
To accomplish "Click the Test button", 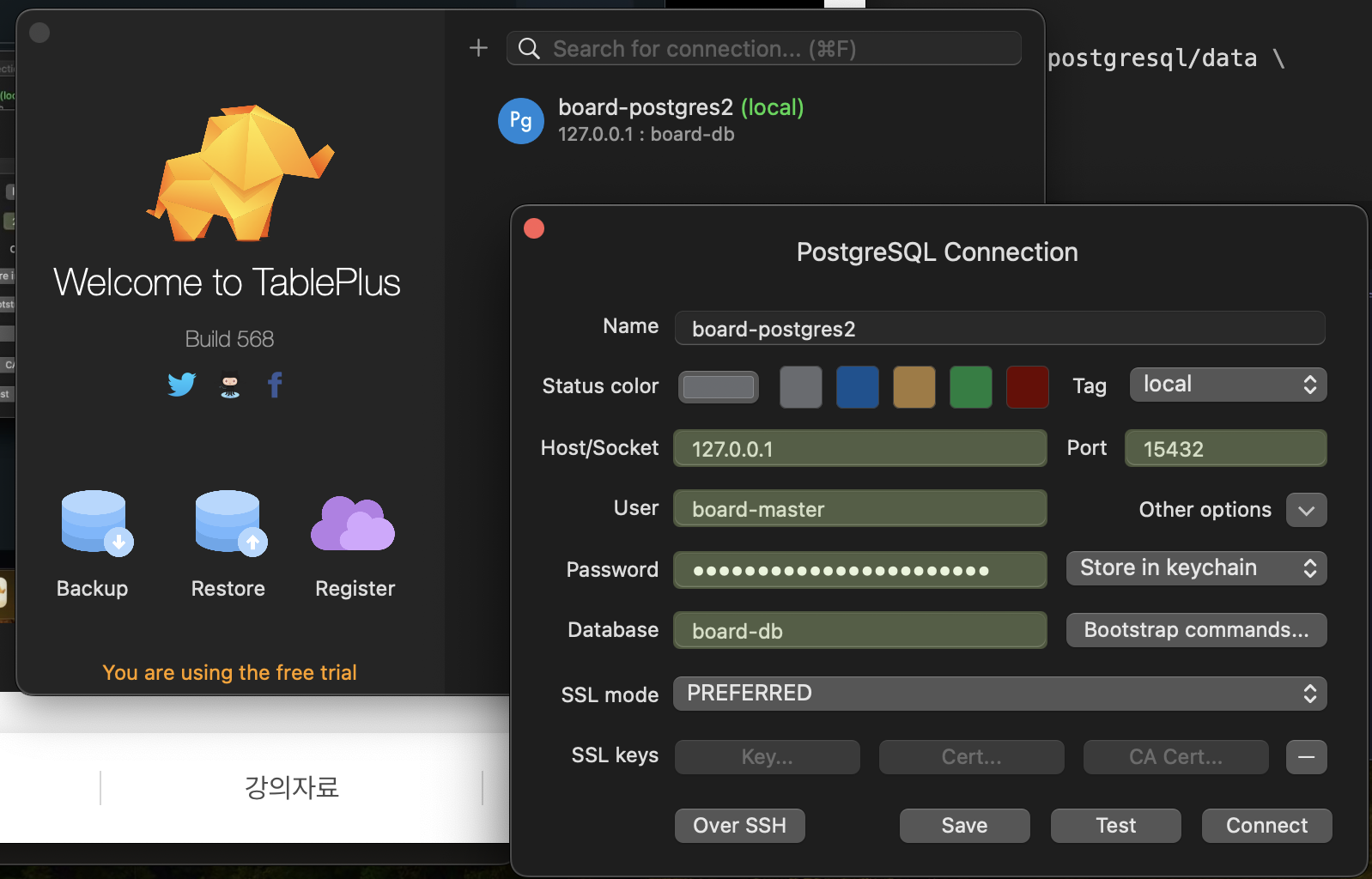I will (x=1116, y=826).
